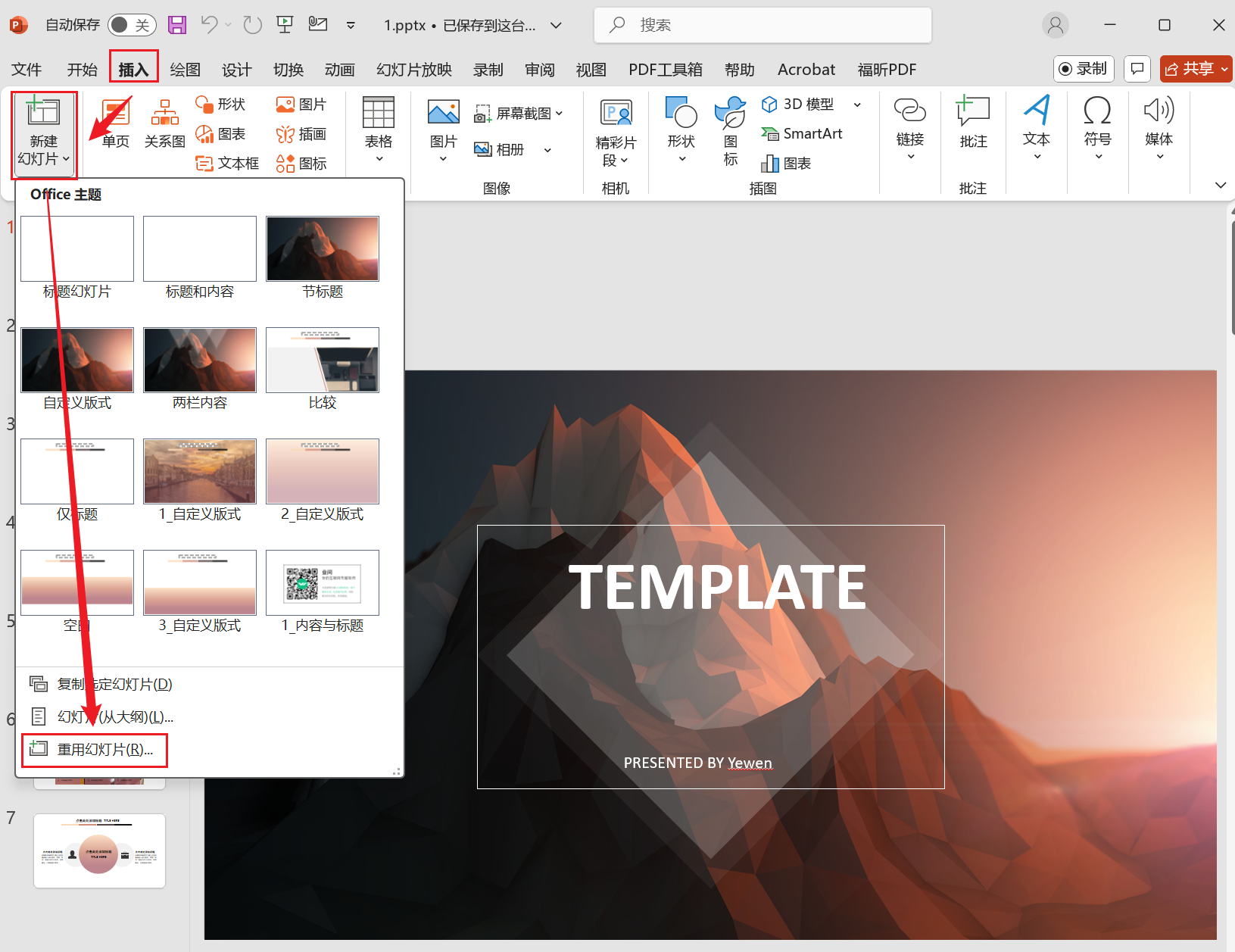Click the Save floppy disk icon
Screen dimensions: 1235x952
[x=177, y=25]
